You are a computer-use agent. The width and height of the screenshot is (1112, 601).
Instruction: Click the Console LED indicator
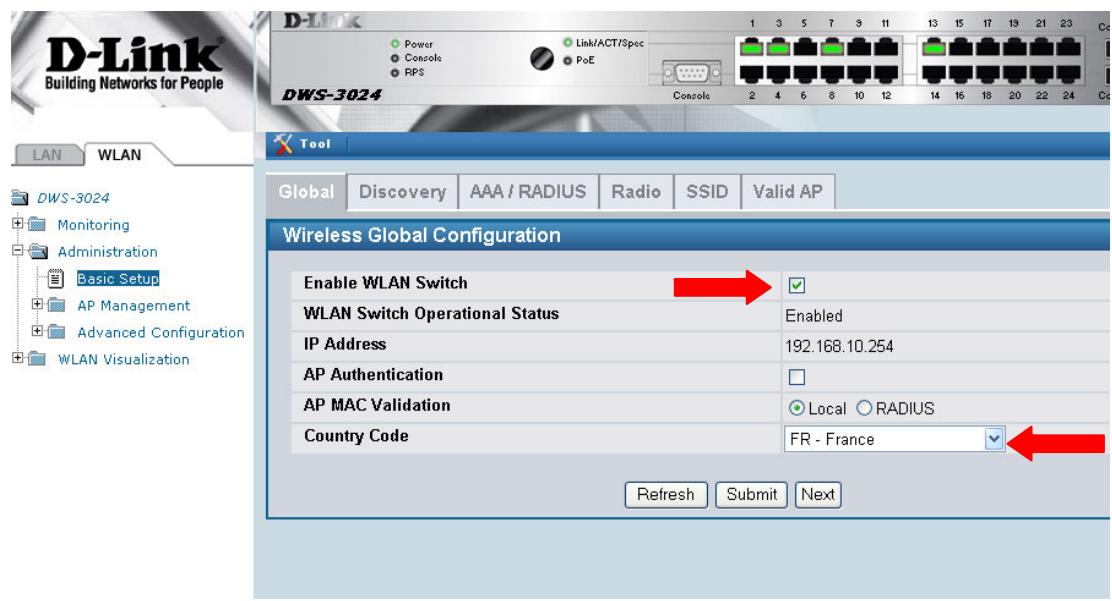coord(395,58)
